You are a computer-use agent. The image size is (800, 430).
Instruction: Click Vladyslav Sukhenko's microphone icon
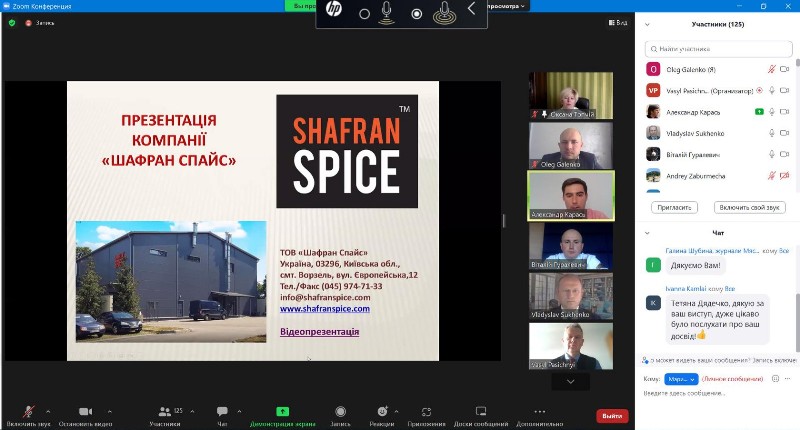[772, 133]
